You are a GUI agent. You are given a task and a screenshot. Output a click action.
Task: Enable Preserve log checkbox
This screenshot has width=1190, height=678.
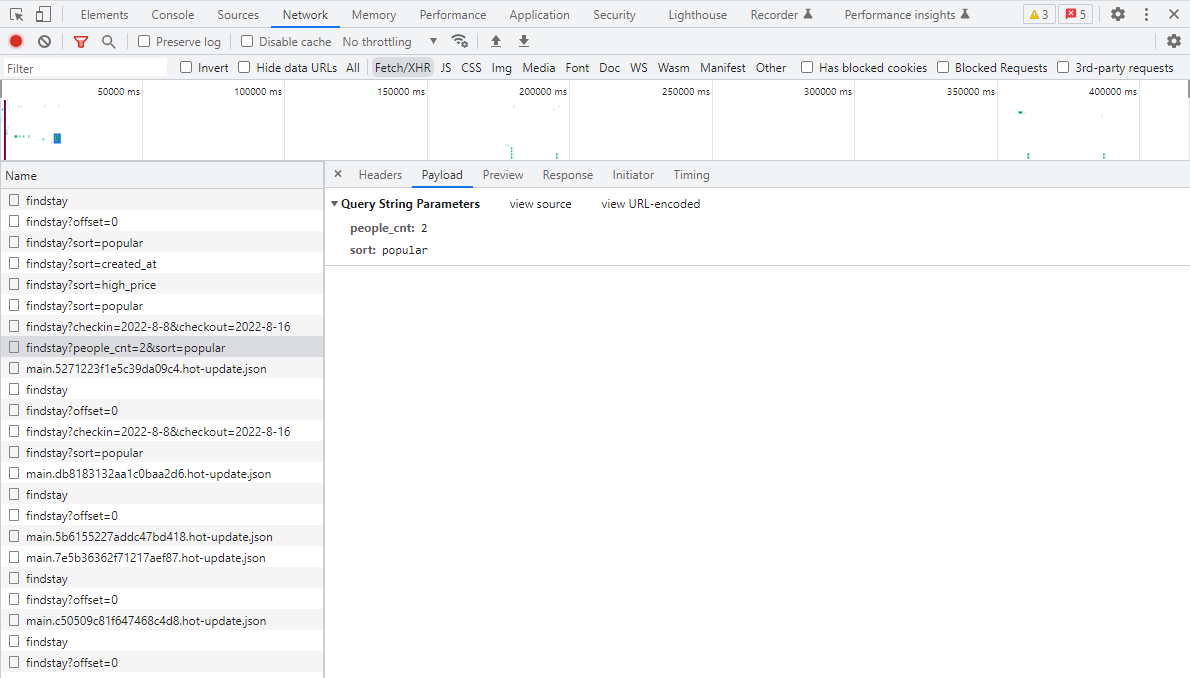click(x=144, y=42)
